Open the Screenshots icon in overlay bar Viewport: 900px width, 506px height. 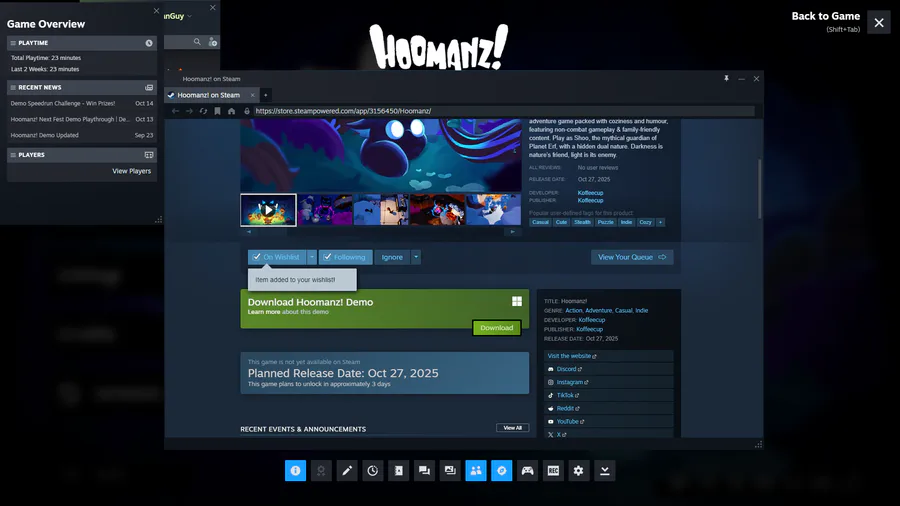(x=450, y=470)
